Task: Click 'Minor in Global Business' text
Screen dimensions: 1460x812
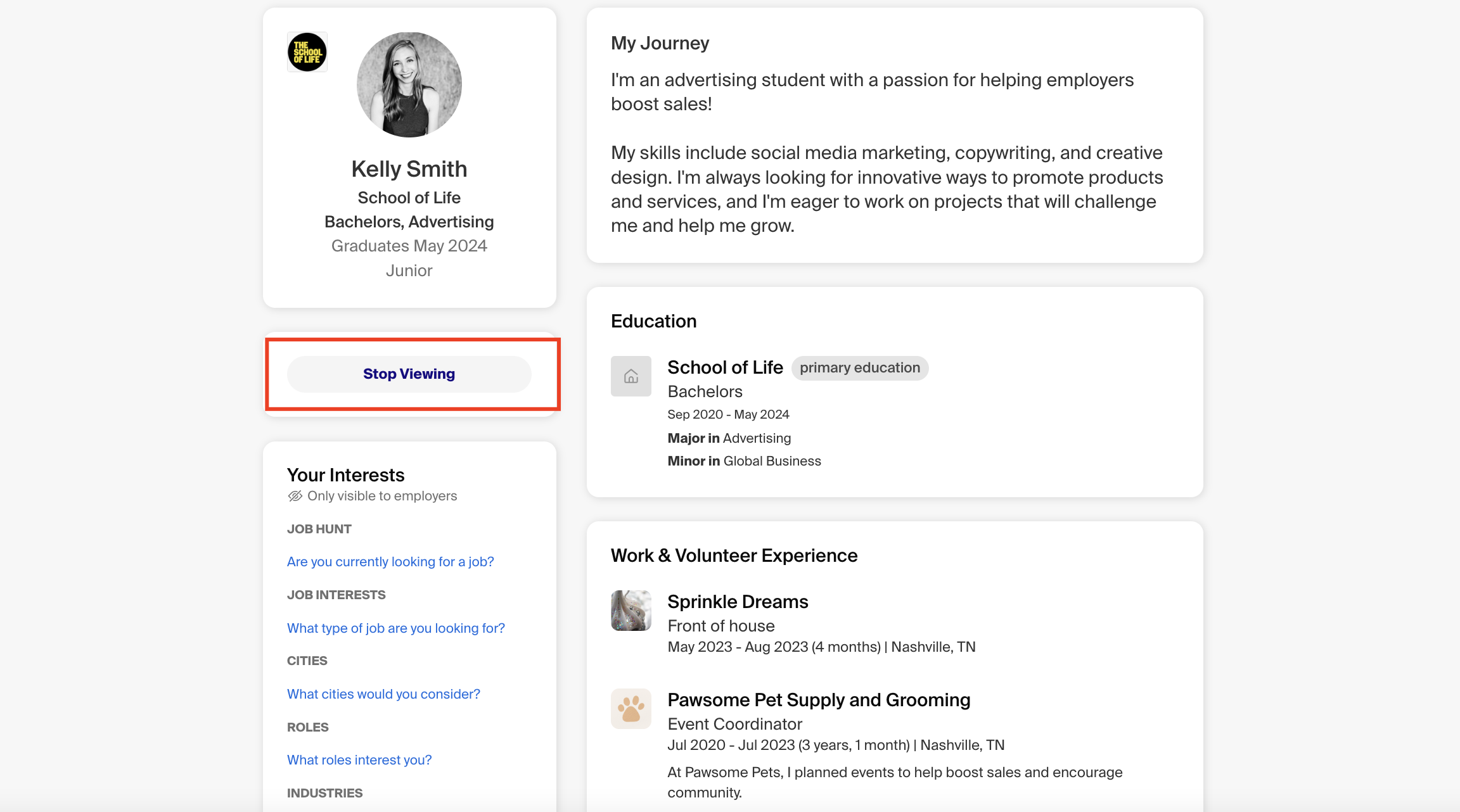Action: (744, 461)
